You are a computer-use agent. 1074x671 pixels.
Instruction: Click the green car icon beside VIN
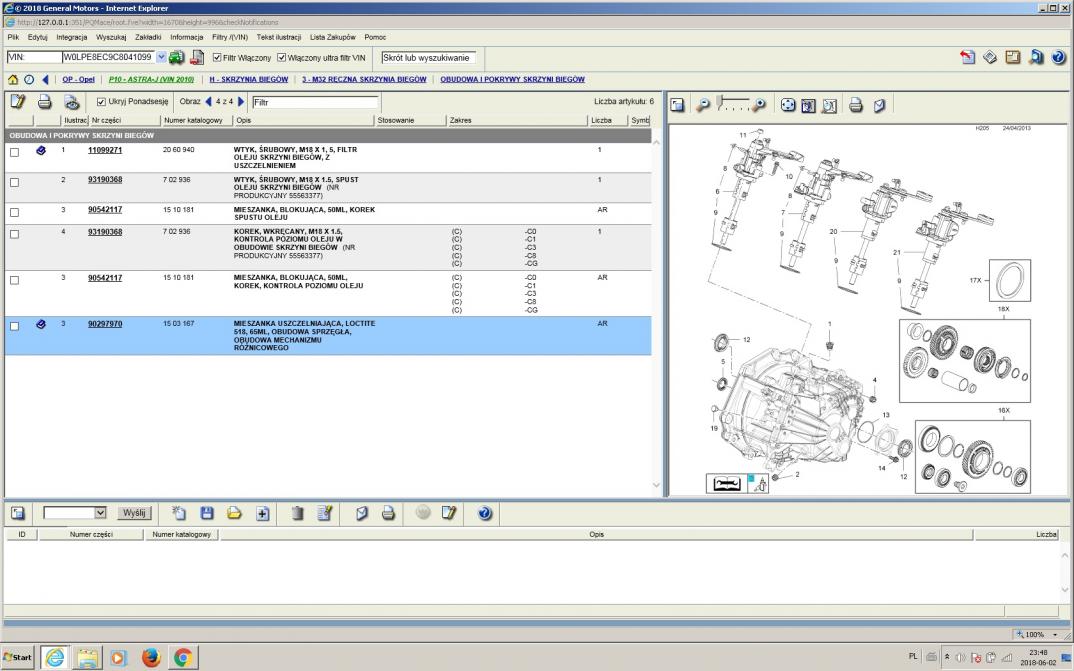coord(177,58)
